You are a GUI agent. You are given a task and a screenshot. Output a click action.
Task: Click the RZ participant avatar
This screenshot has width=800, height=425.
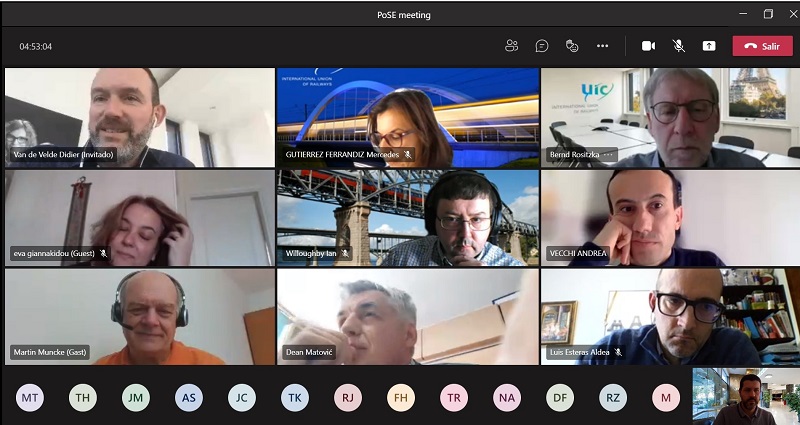pos(613,398)
